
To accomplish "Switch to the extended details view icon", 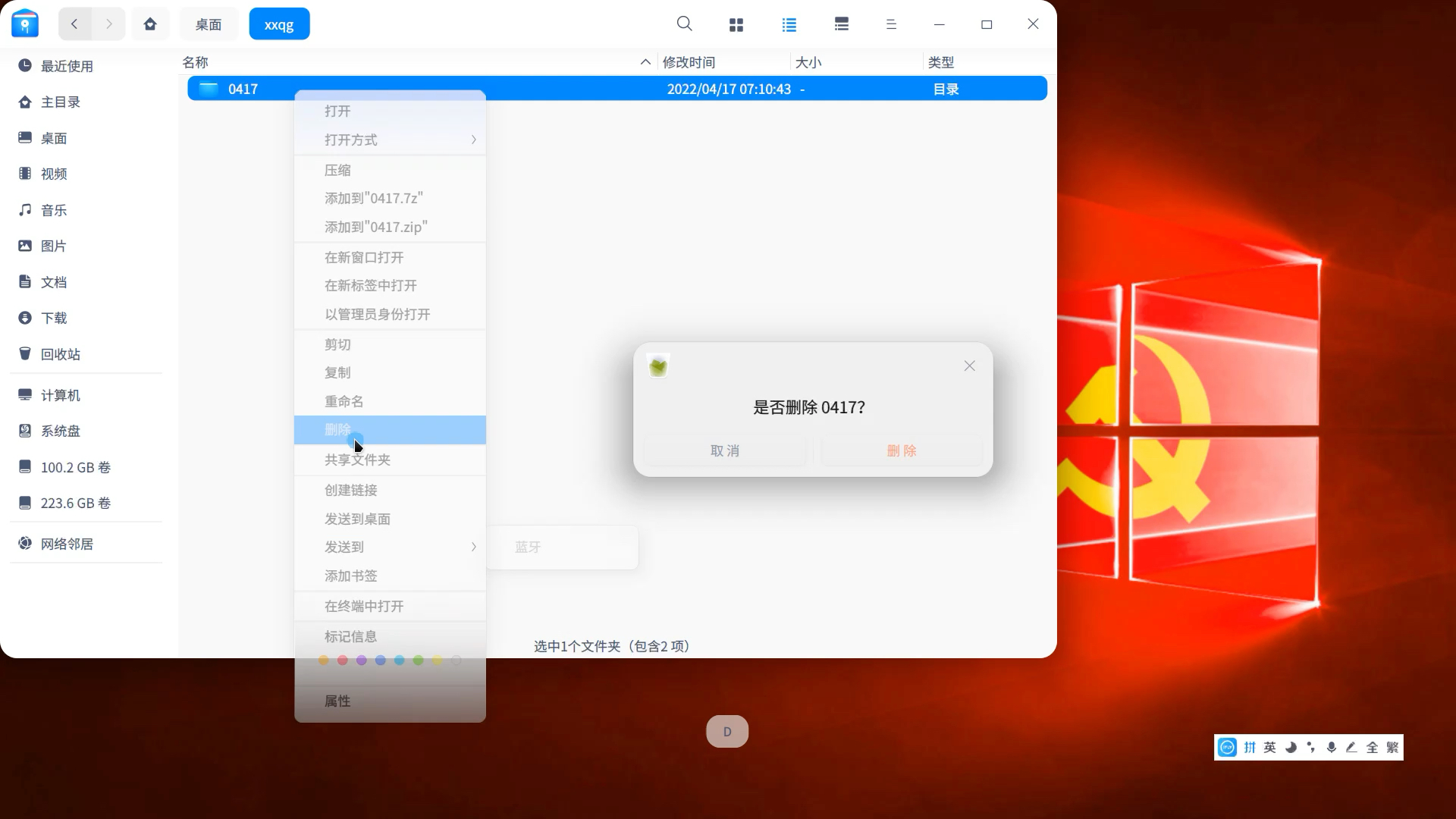I will pos(842,25).
